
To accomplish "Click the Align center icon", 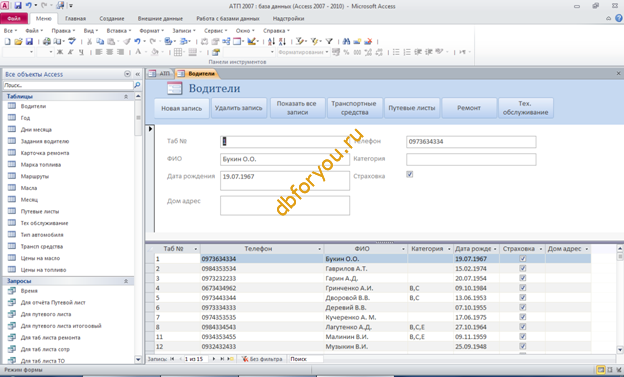I will (109, 52).
